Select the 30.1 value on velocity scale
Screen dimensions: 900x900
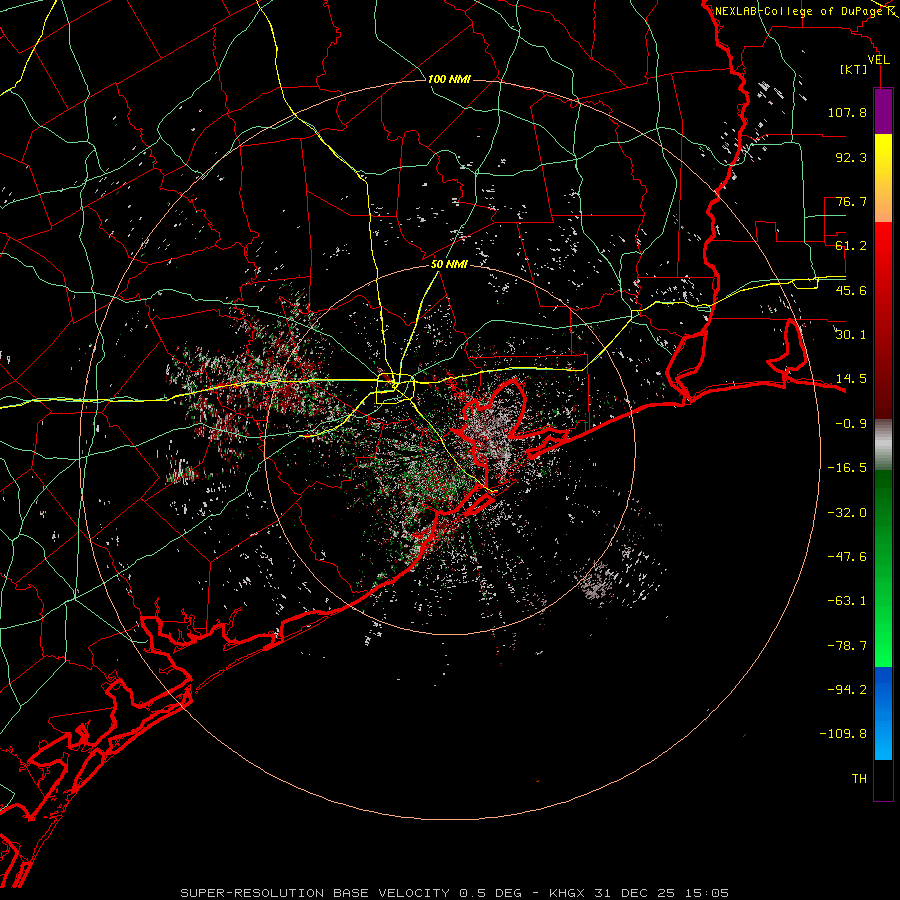[851, 335]
